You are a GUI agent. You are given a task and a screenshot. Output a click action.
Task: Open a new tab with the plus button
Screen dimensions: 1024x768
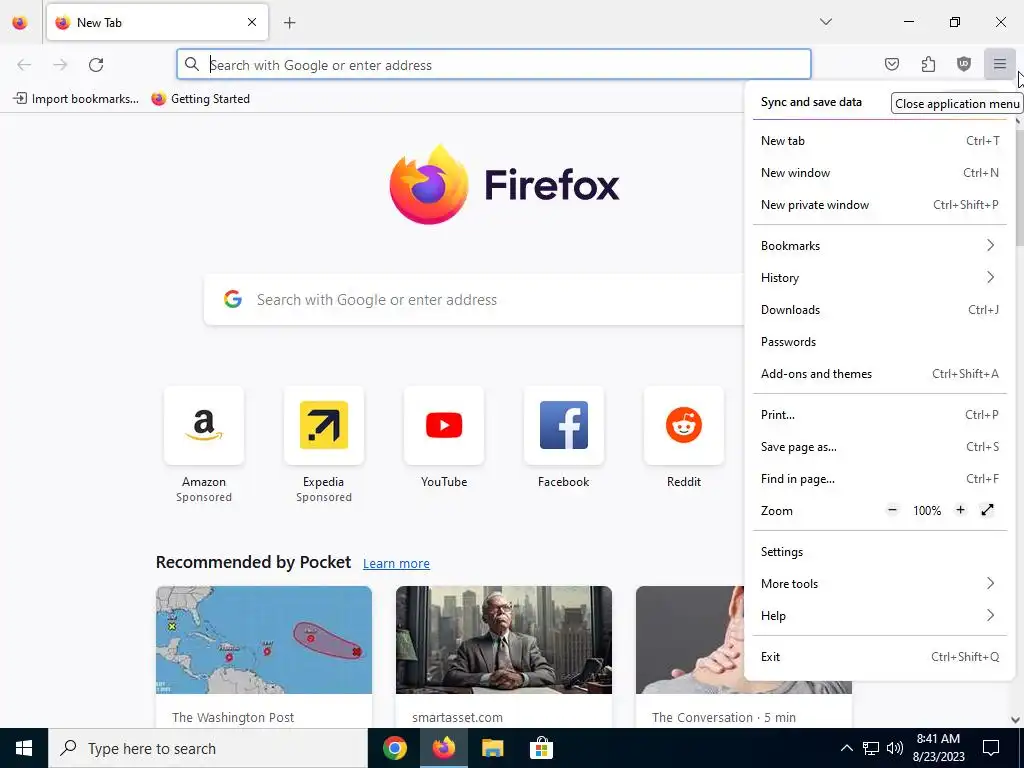click(290, 23)
